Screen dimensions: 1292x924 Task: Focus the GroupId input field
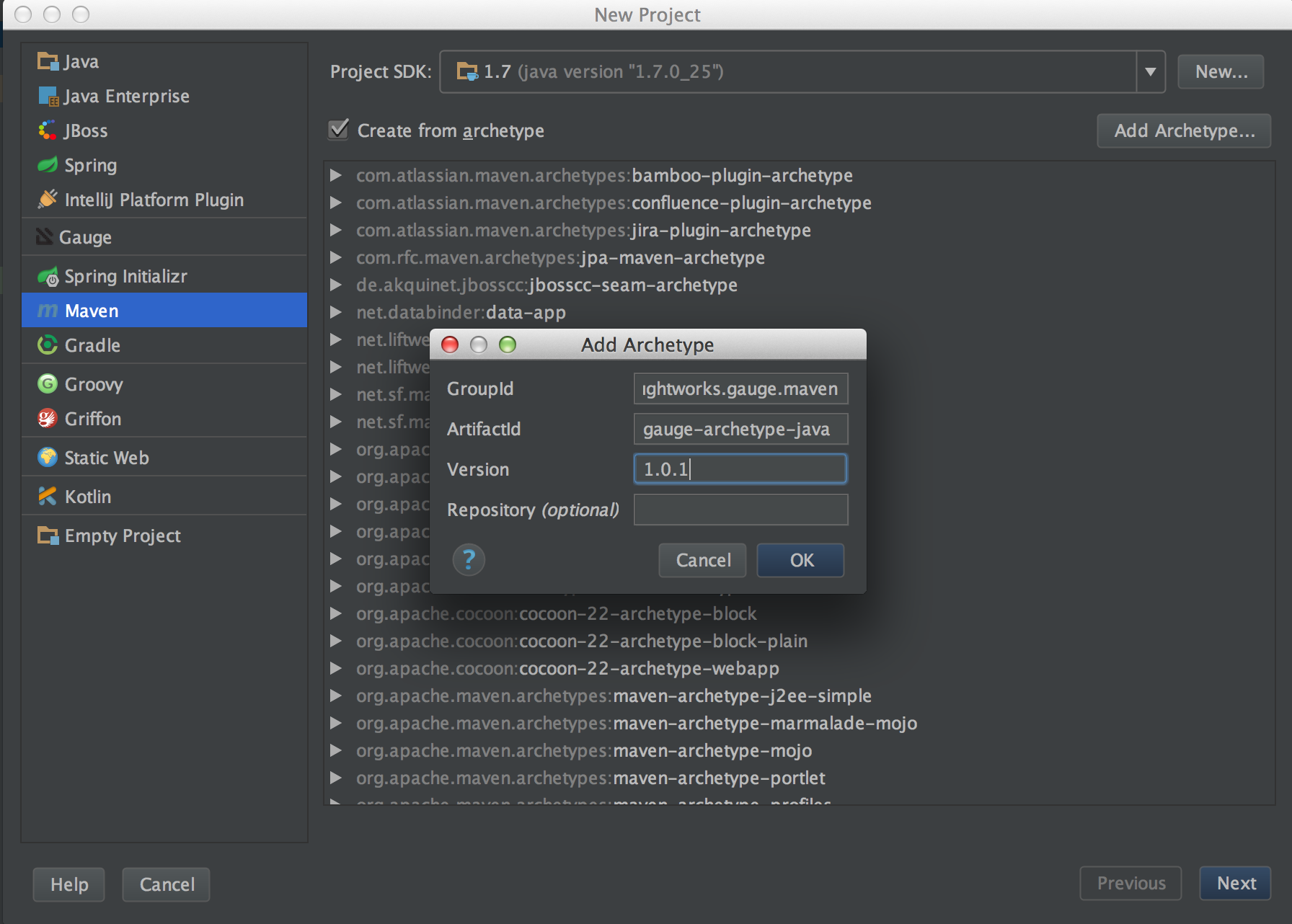(740, 388)
